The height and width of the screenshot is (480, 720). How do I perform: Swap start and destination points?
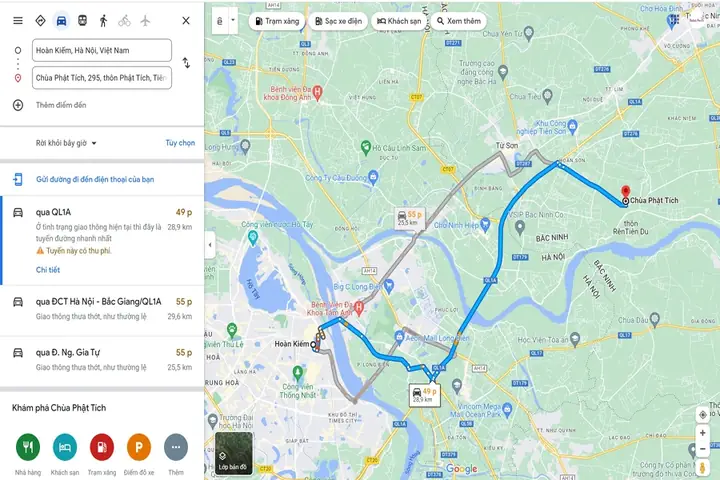186,63
